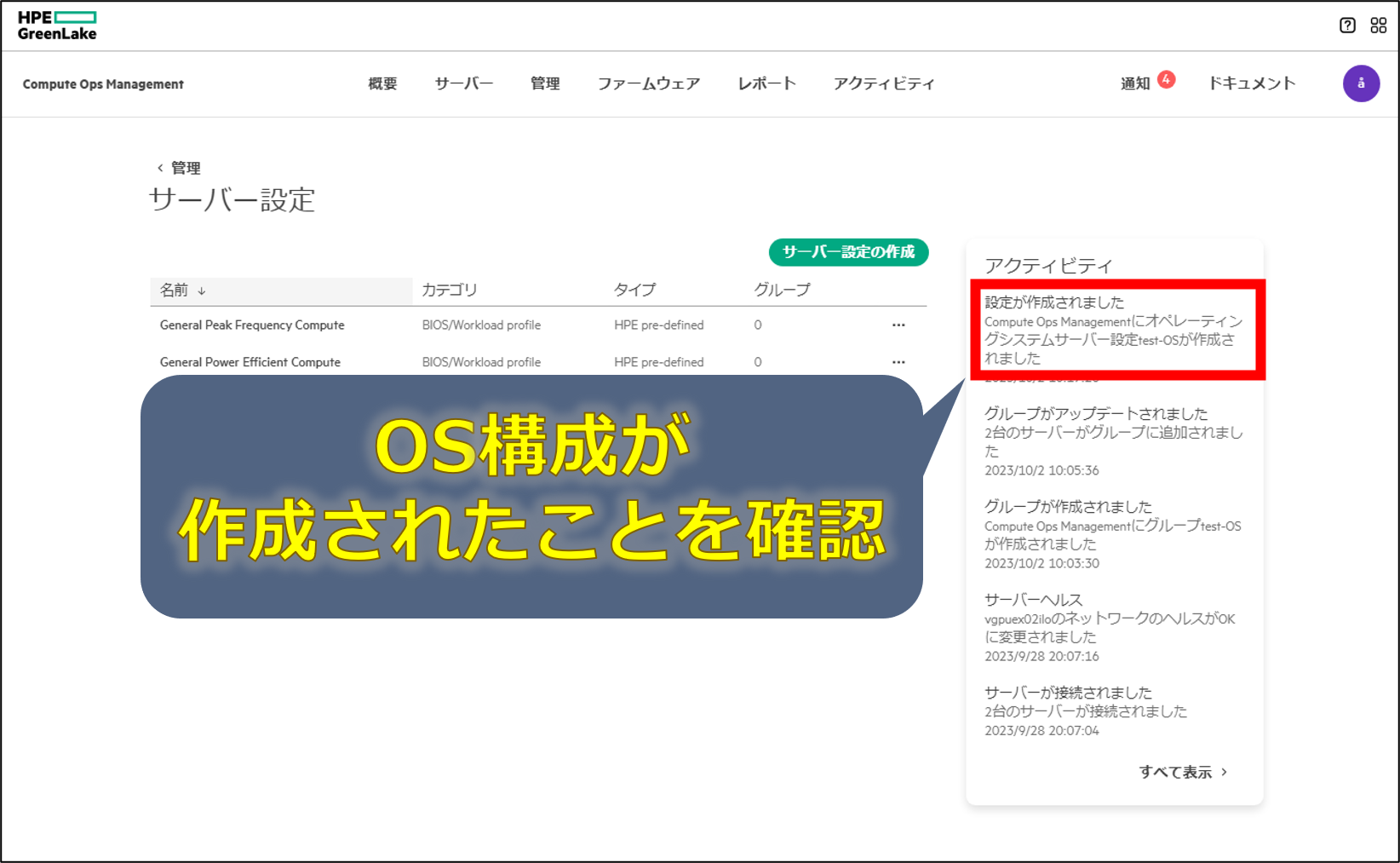Open the サーバーが接続されました activity entry
The width and height of the screenshot is (1400, 863).
point(1086,711)
